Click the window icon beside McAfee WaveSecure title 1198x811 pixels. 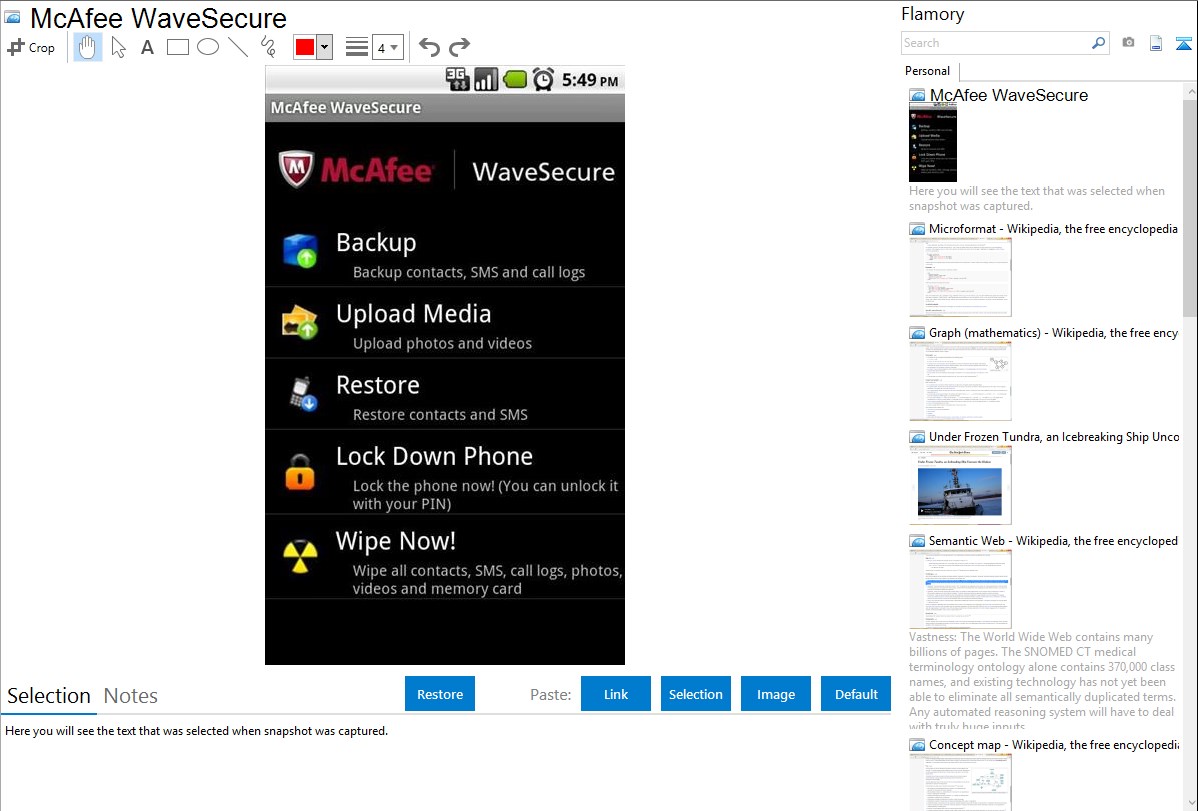pyautogui.click(x=12, y=17)
